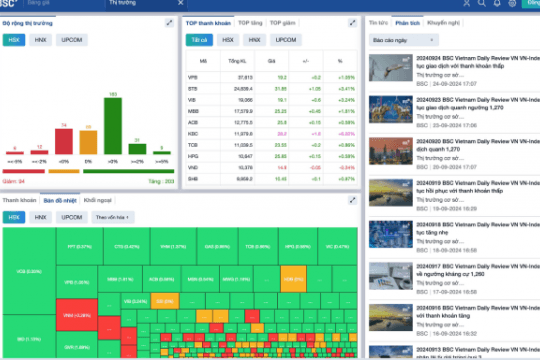Open the search icon in header
The width and height of the screenshot is (540, 360).
pos(482,3)
